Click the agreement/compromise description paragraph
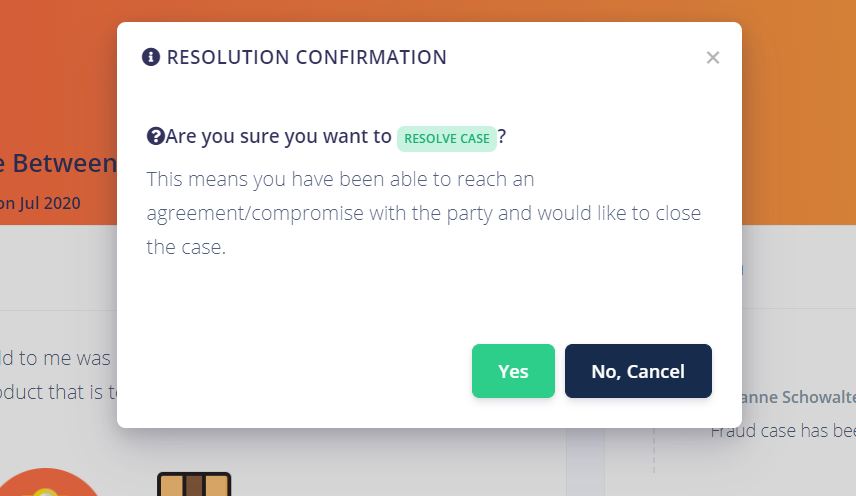 point(424,213)
